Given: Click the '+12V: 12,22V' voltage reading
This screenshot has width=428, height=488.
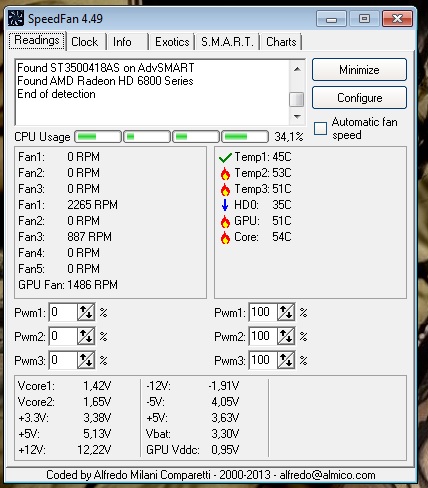Looking at the screenshot, I should point(65,450).
